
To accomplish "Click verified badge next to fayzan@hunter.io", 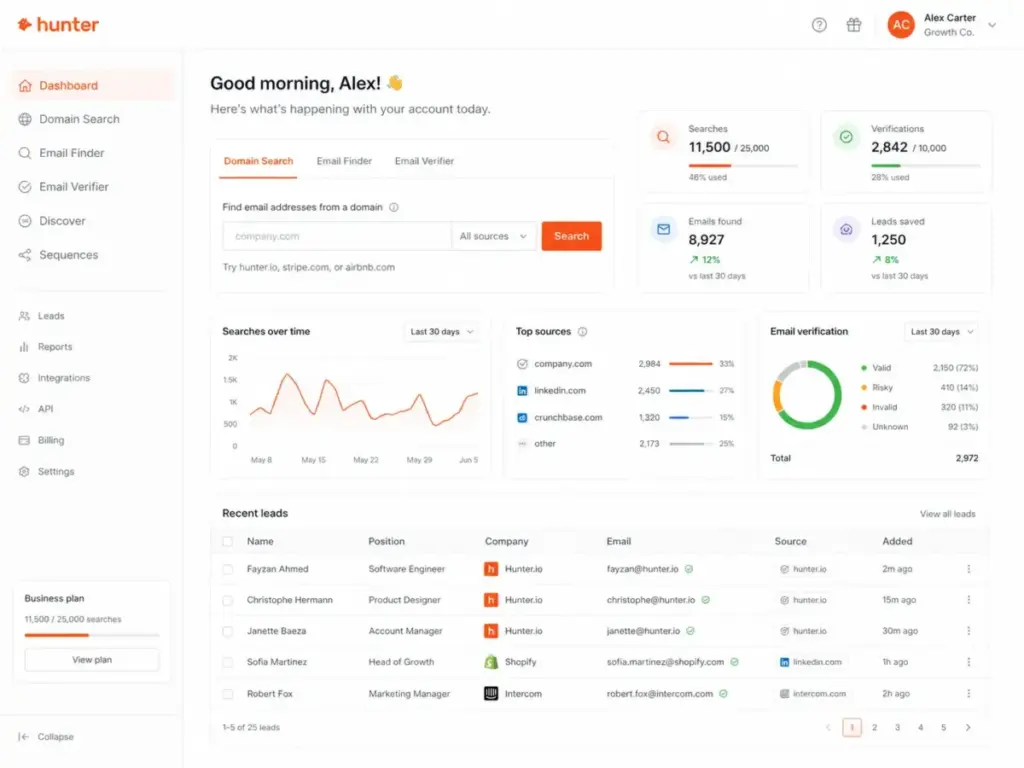I will tap(689, 569).
